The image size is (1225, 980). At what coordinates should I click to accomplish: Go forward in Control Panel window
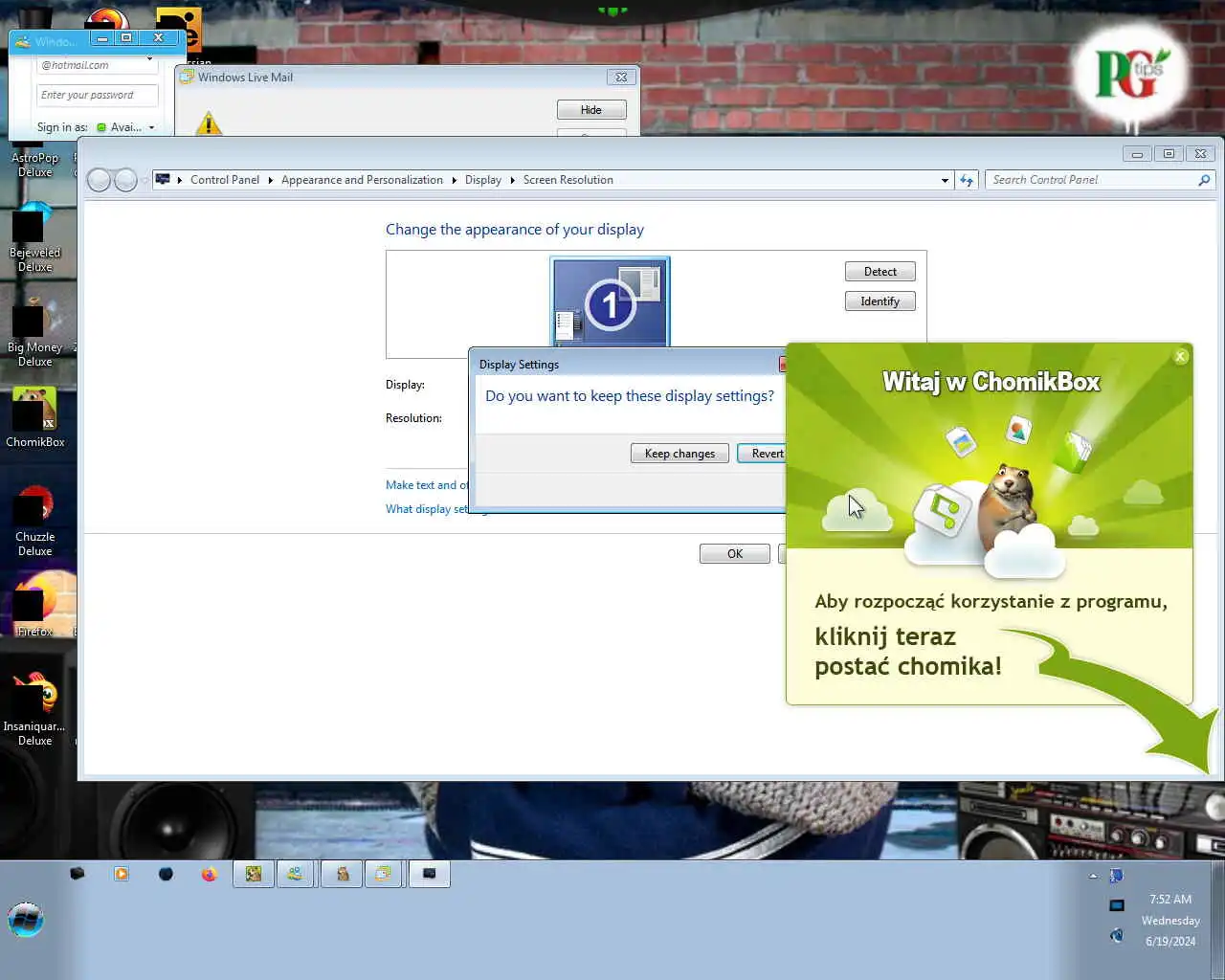point(125,180)
